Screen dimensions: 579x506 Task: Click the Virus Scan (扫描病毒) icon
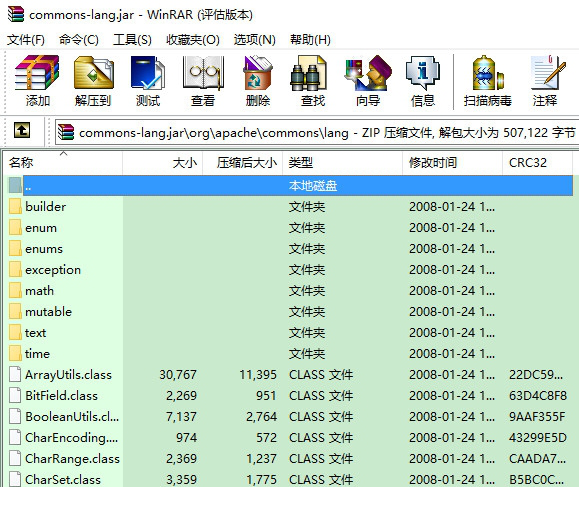[488, 73]
